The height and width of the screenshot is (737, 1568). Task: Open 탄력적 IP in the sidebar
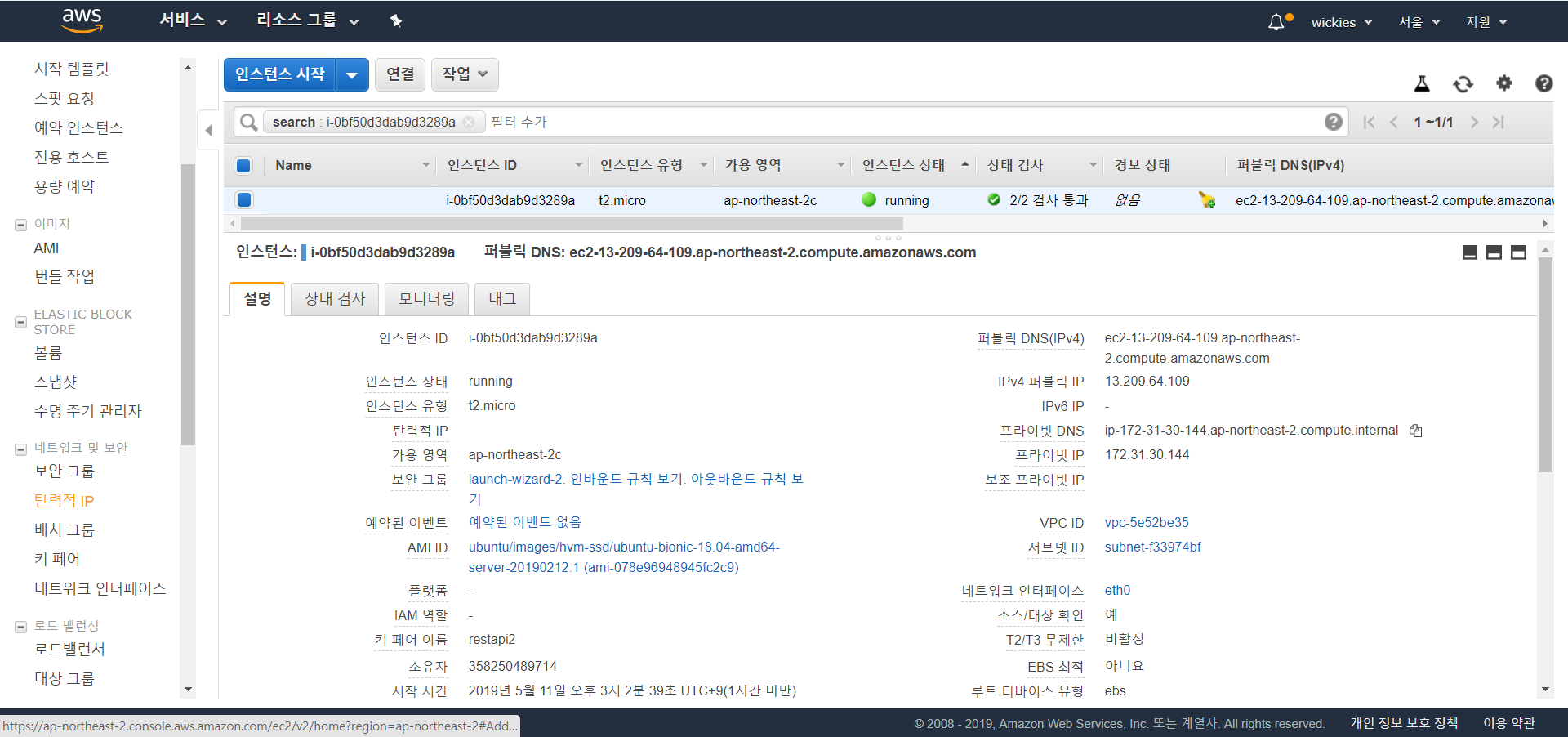[64, 501]
